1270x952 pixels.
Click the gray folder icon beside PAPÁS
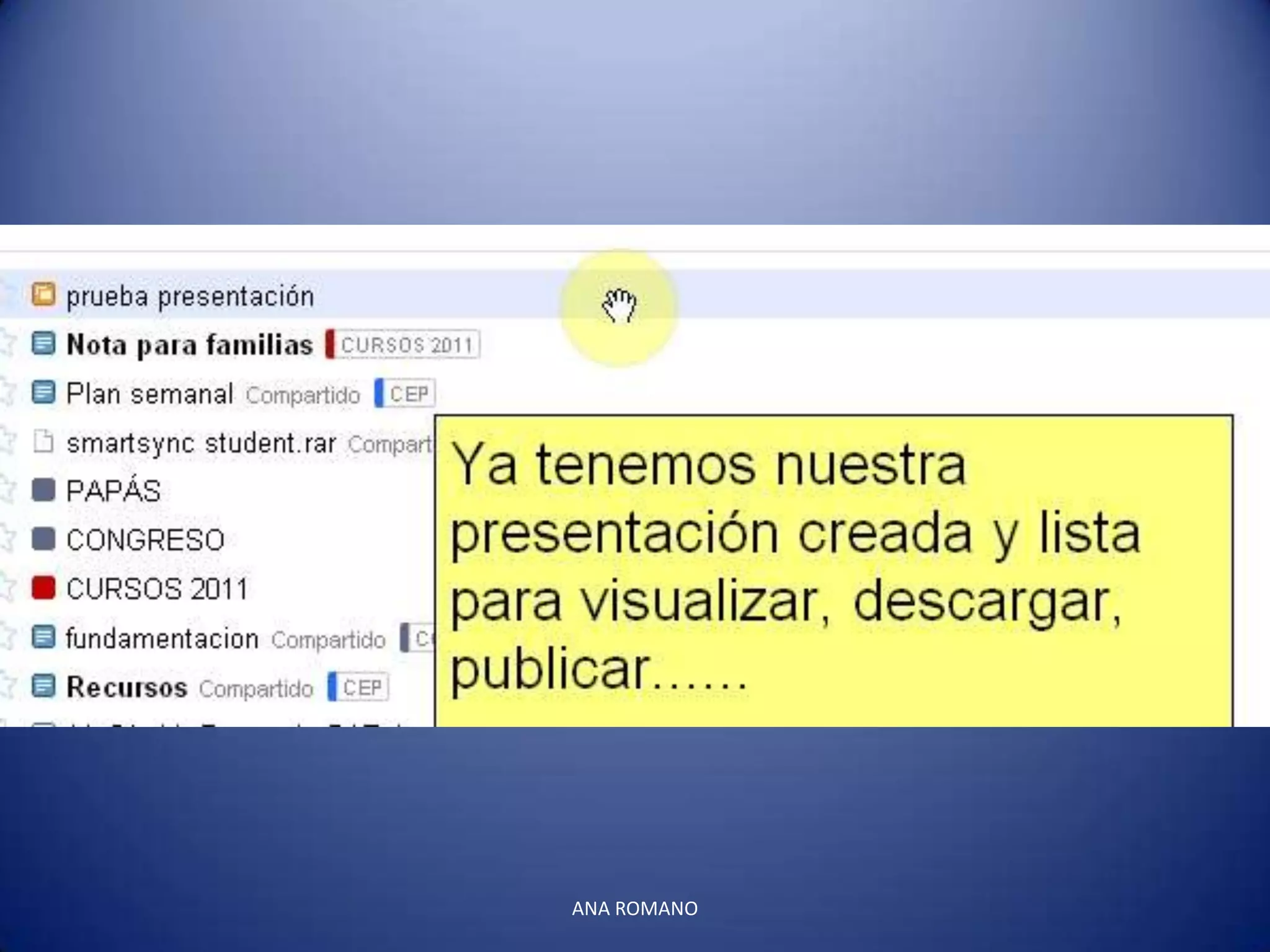click(43, 490)
